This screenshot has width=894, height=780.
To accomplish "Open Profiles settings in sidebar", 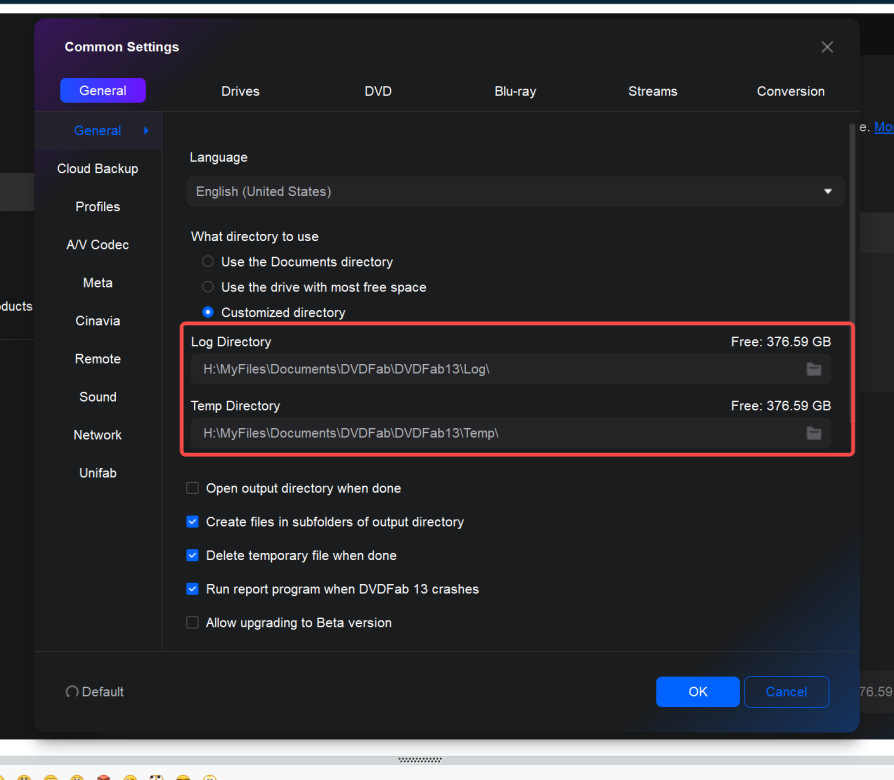I will pyautogui.click(x=97, y=206).
